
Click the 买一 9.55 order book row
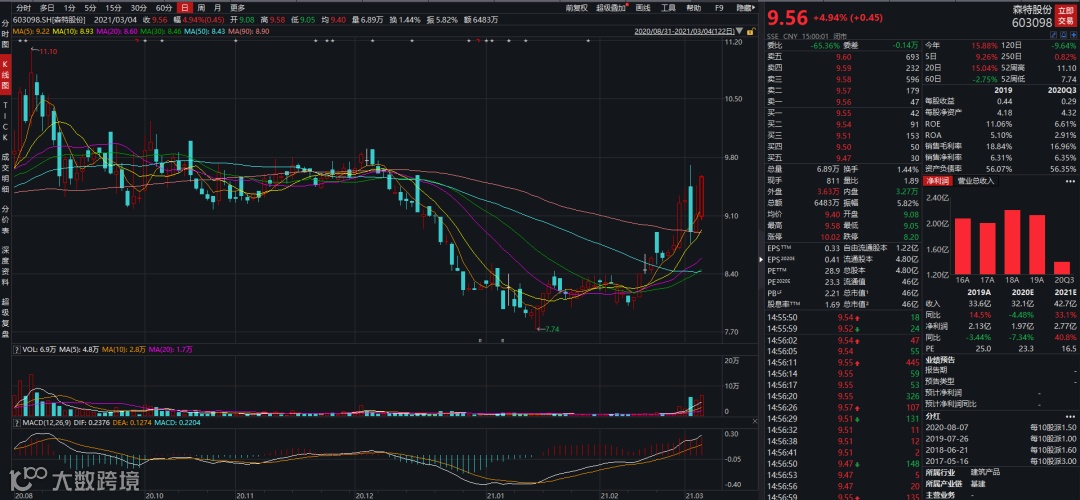(x=843, y=113)
